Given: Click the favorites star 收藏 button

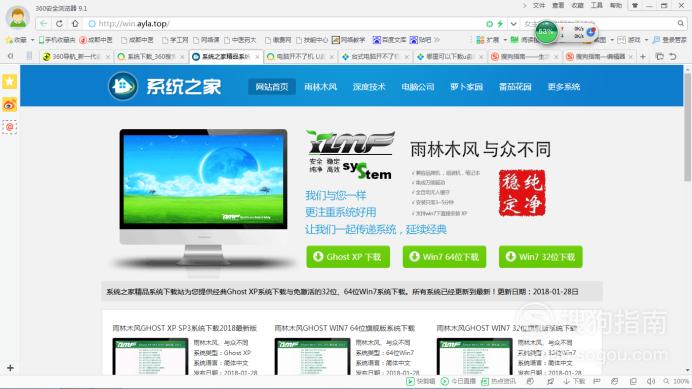Looking at the screenshot, I should point(16,40).
